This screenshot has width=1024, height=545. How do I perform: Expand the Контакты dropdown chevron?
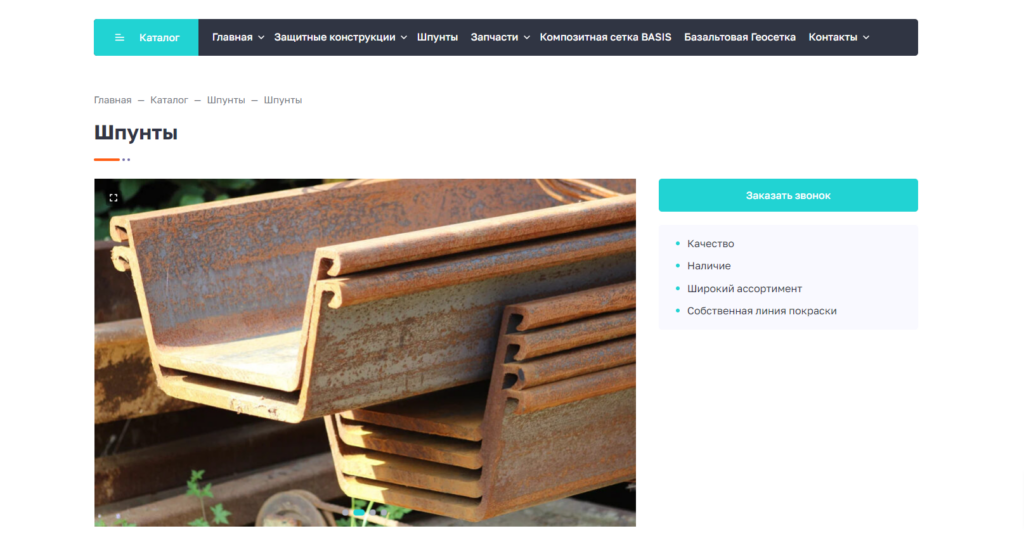pos(866,38)
